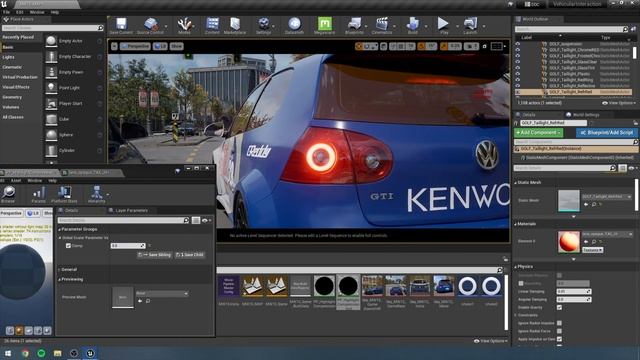Open the Asset menu in material editor
The height and width of the screenshot is (360, 640).
pyautogui.click(x=16, y=180)
